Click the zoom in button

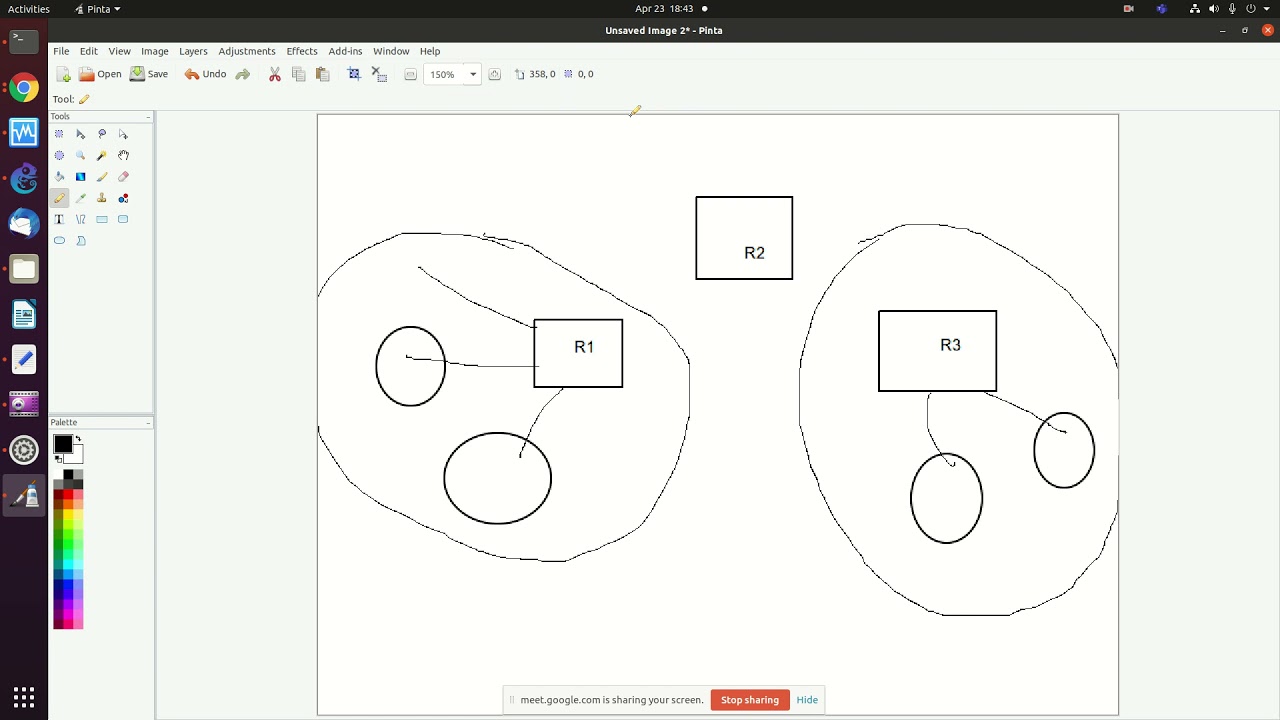click(x=494, y=74)
